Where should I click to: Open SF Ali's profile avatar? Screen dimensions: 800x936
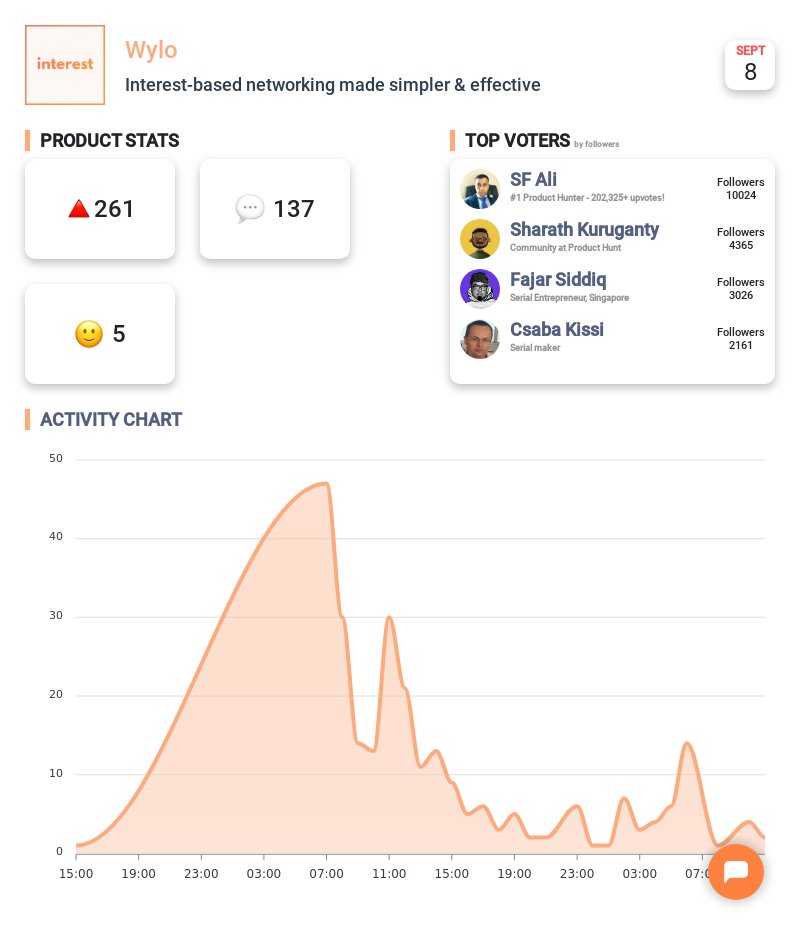click(x=480, y=189)
